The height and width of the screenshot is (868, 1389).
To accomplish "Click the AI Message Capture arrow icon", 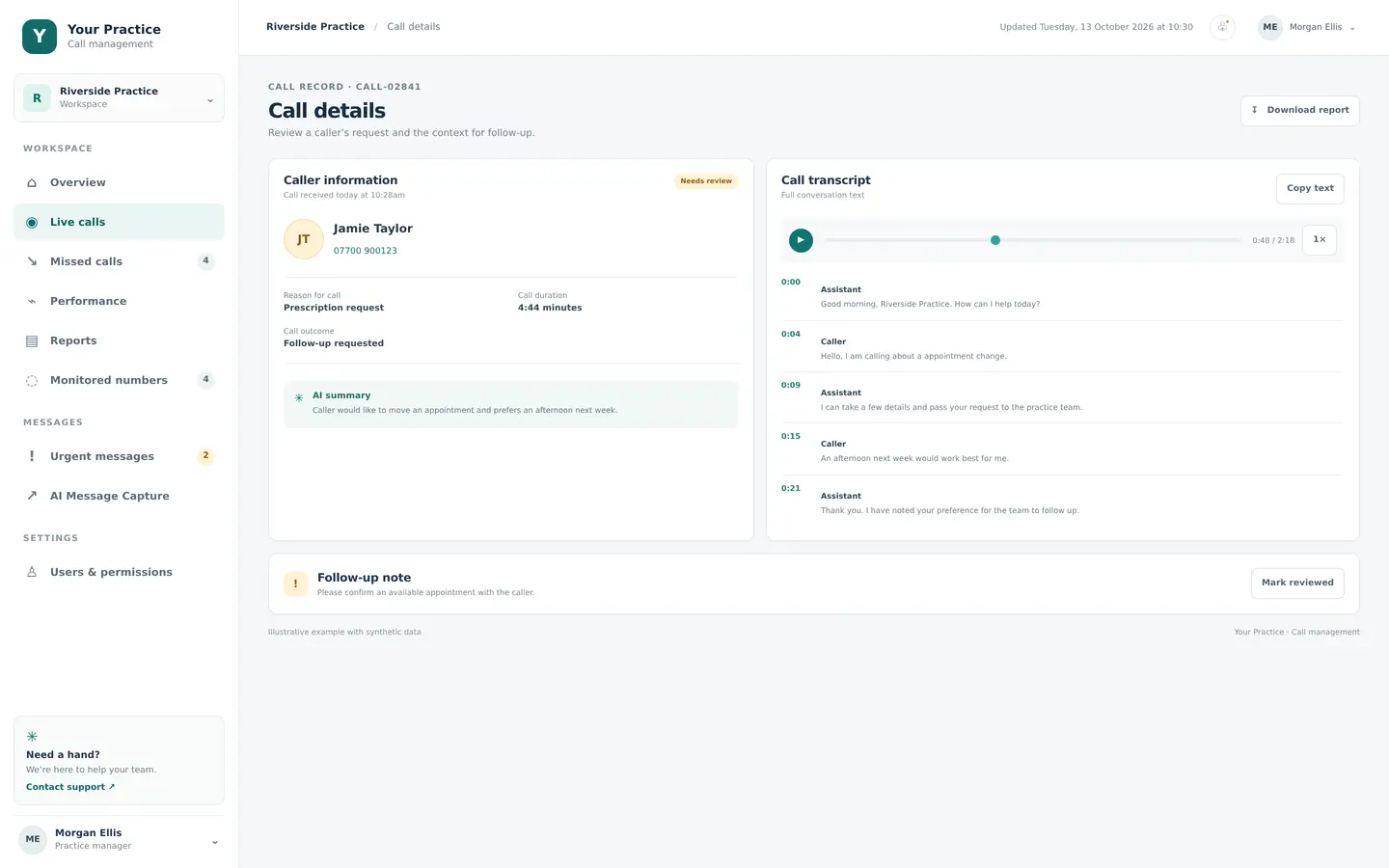I will (32, 496).
